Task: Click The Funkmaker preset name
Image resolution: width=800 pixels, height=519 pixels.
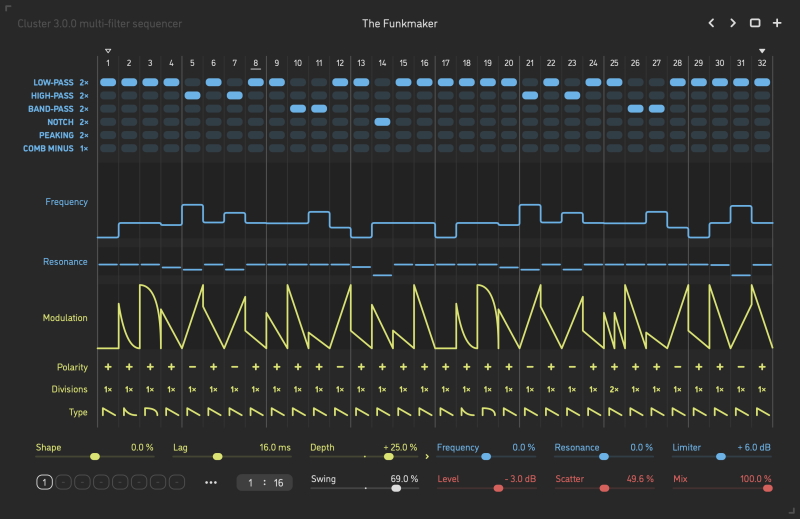Action: click(x=399, y=23)
